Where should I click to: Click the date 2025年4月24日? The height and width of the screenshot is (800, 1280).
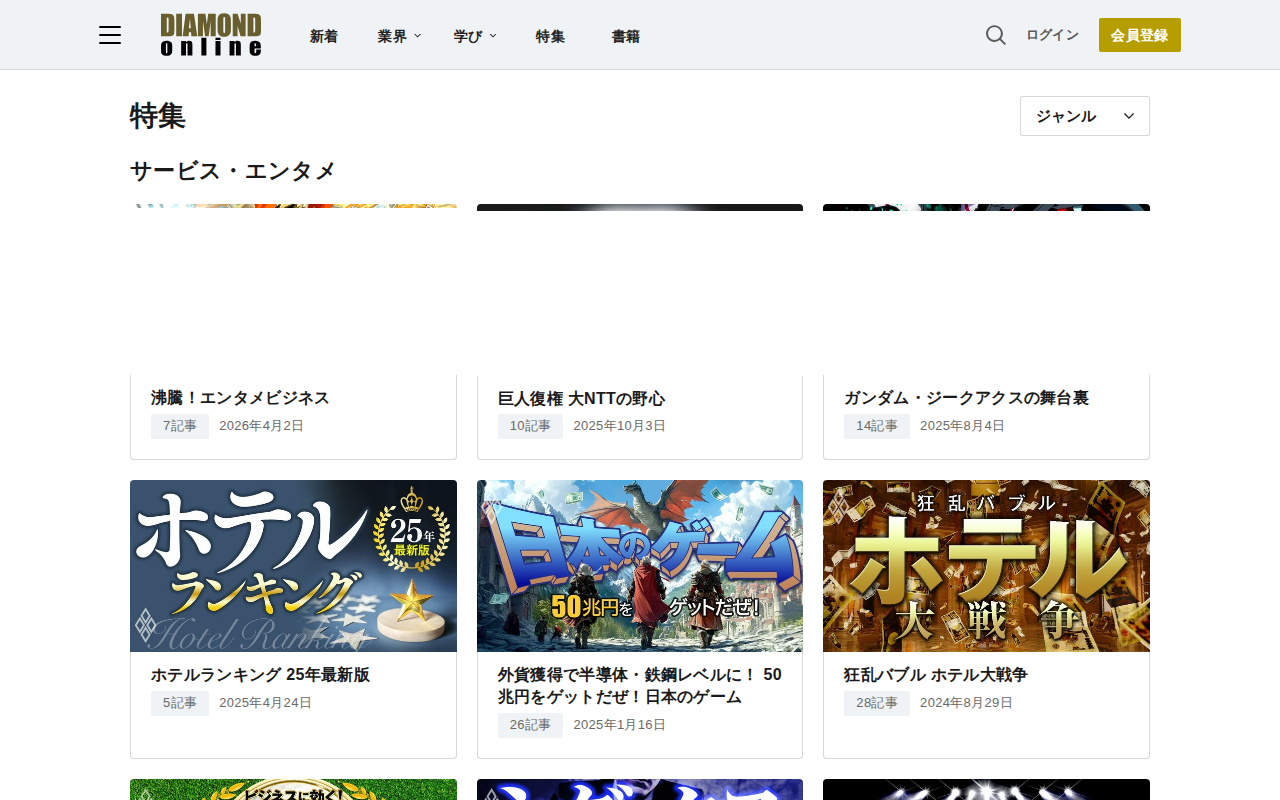coord(265,703)
